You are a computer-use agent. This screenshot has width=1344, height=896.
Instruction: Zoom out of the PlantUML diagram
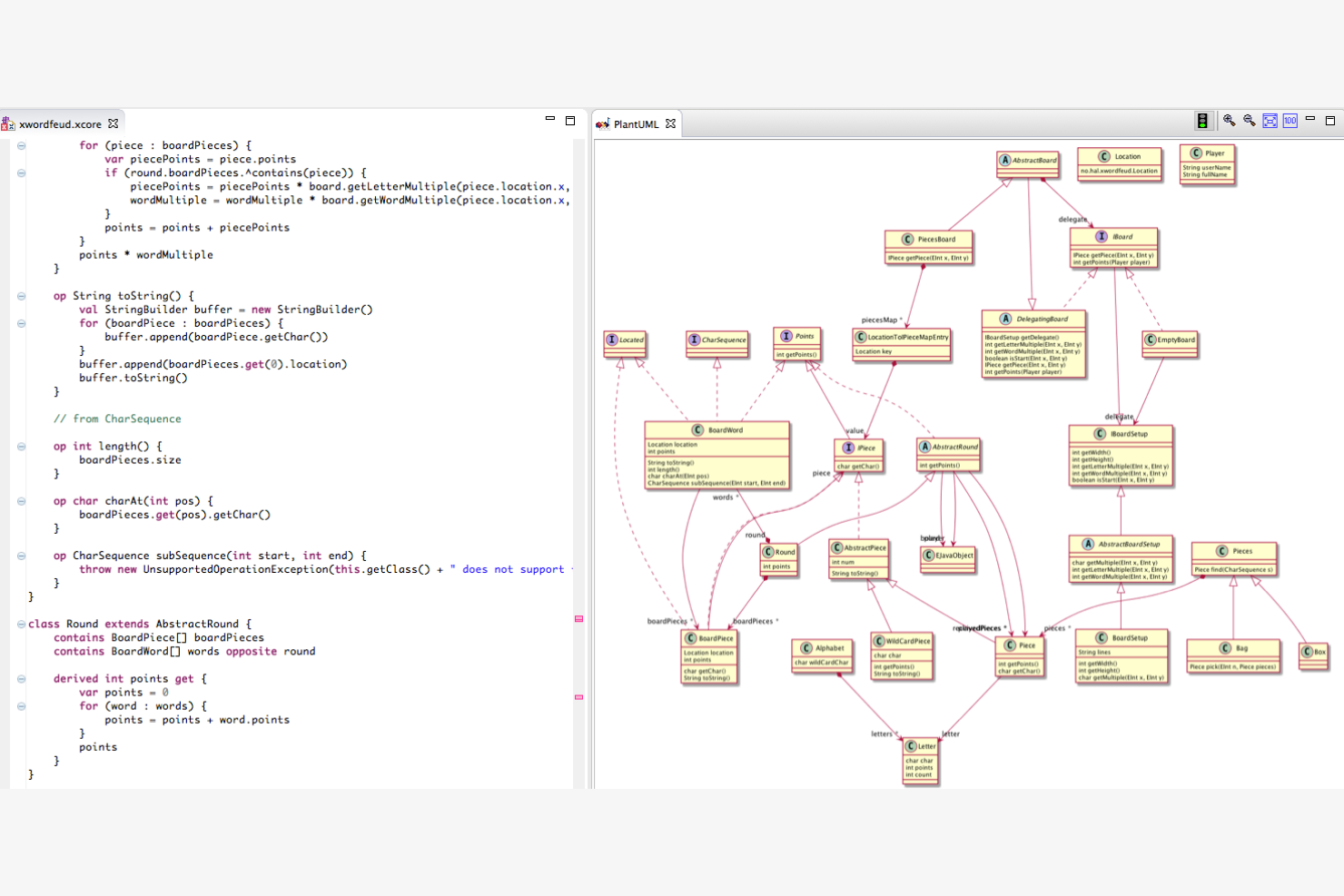pyautogui.click(x=1250, y=121)
